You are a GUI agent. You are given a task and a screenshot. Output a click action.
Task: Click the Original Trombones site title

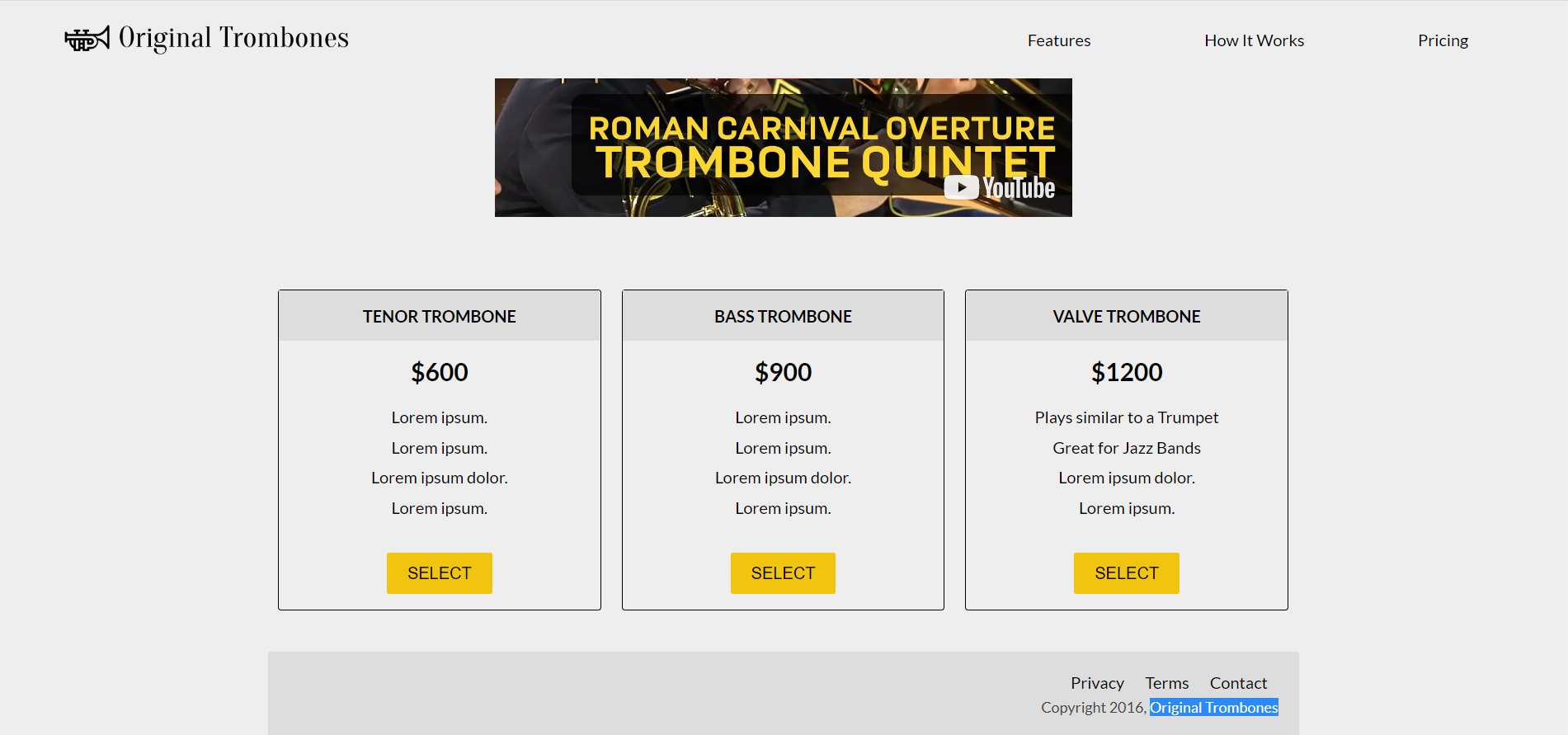(233, 37)
